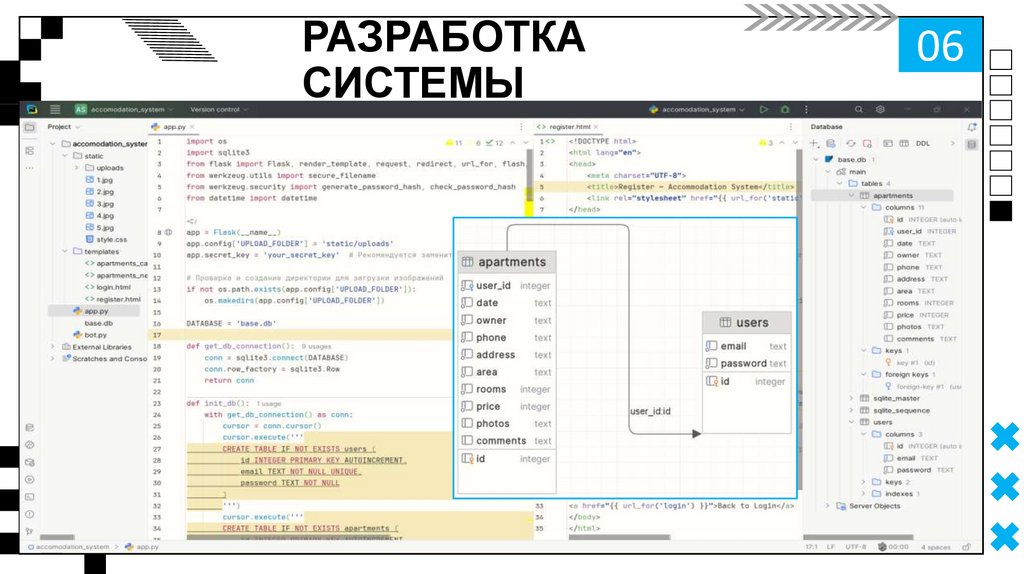
Task: Open the Services play-circle icon in left stripe
Action: click(29, 480)
